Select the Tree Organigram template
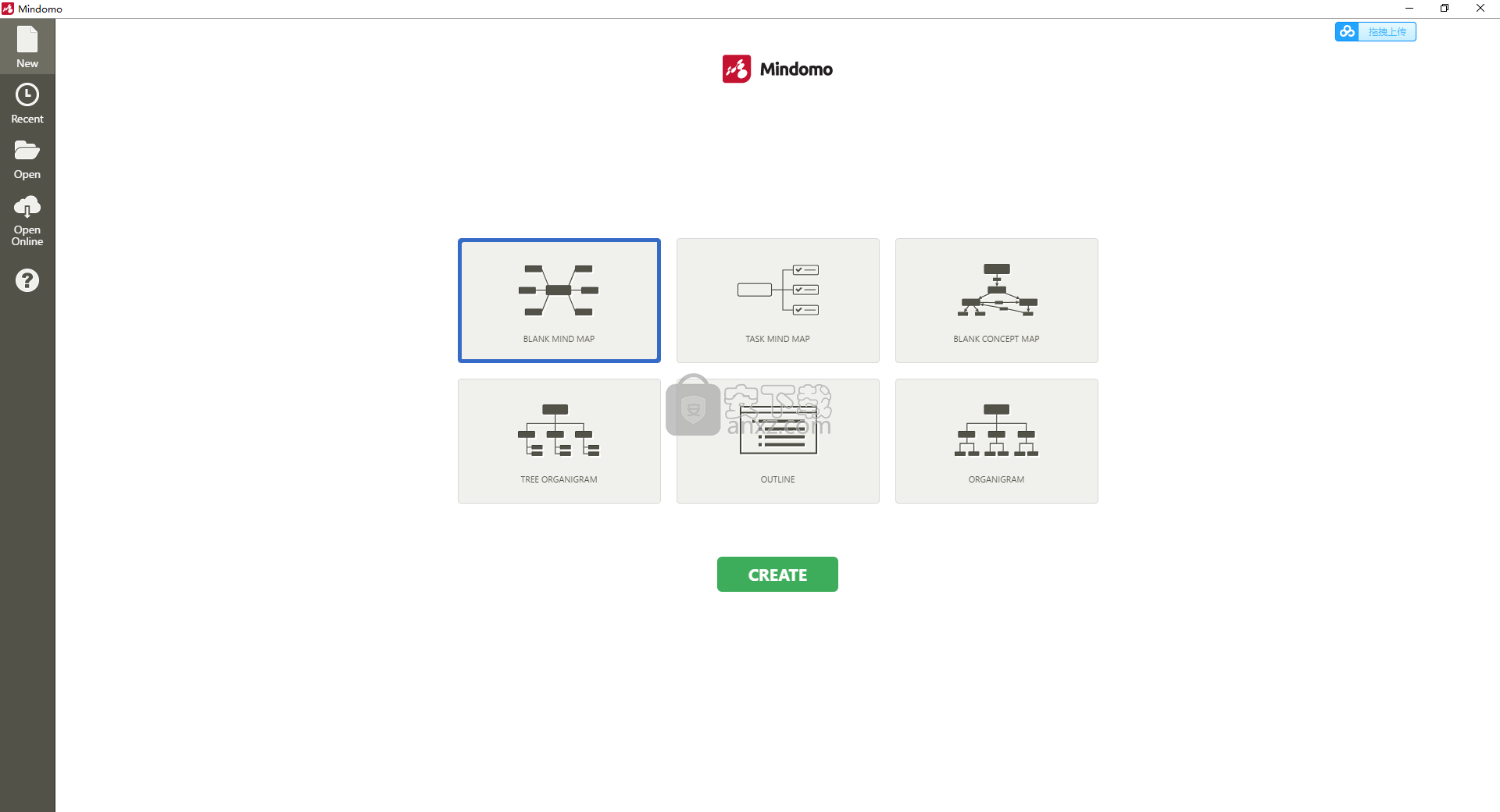The height and width of the screenshot is (812, 1500). click(x=559, y=441)
